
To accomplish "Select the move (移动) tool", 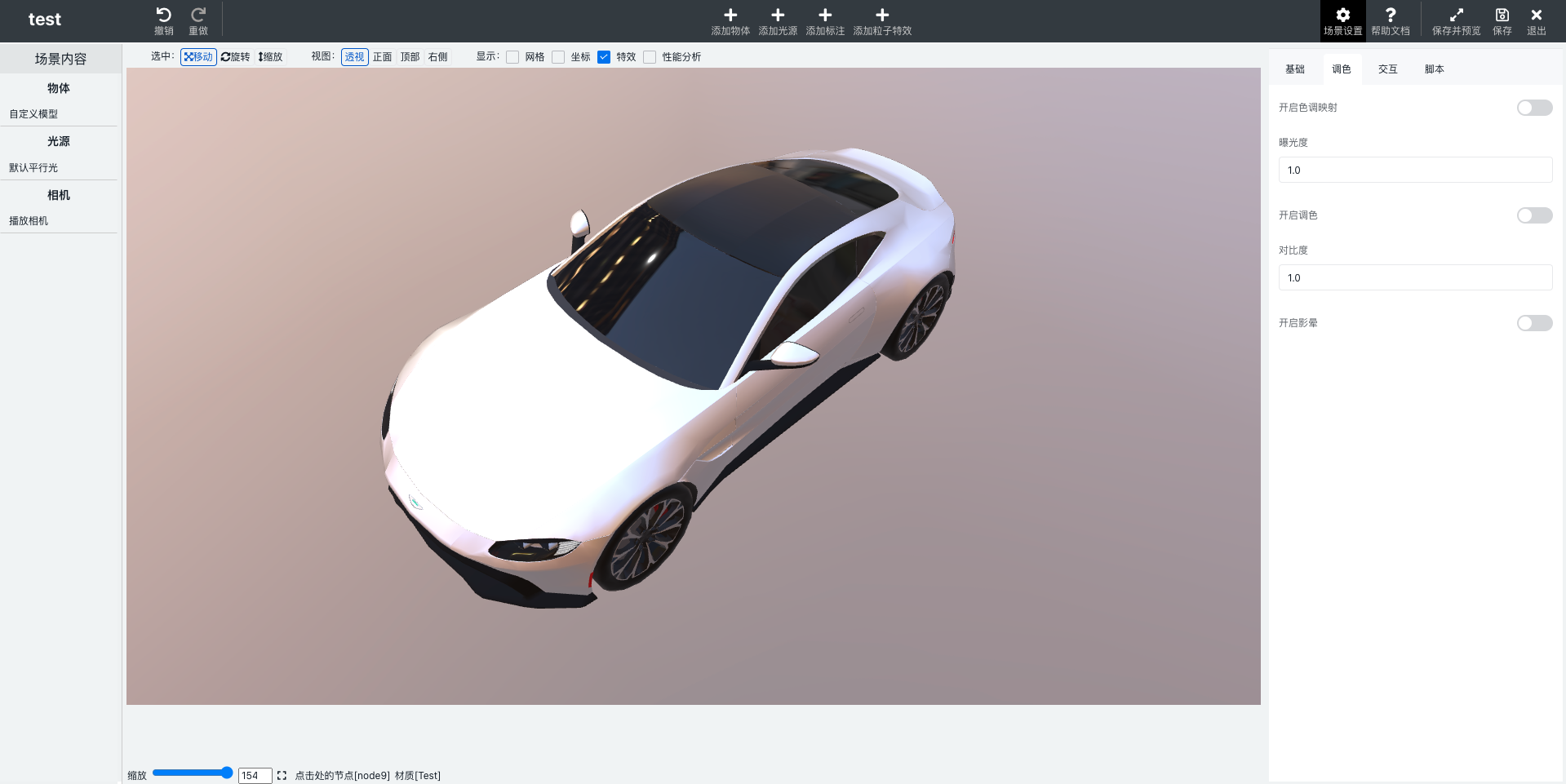I will click(x=198, y=57).
